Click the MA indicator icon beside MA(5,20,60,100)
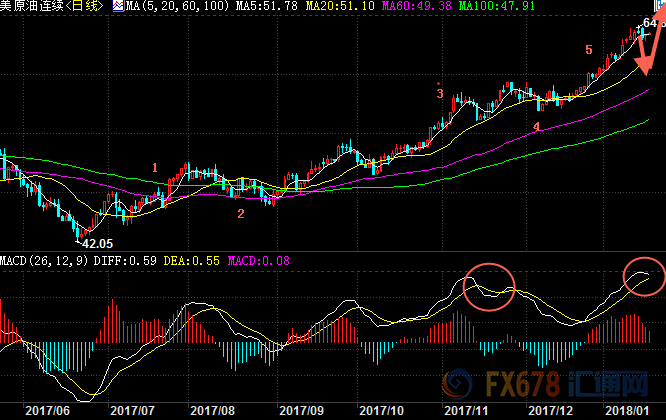The width and height of the screenshot is (666, 420). (x=118, y=7)
